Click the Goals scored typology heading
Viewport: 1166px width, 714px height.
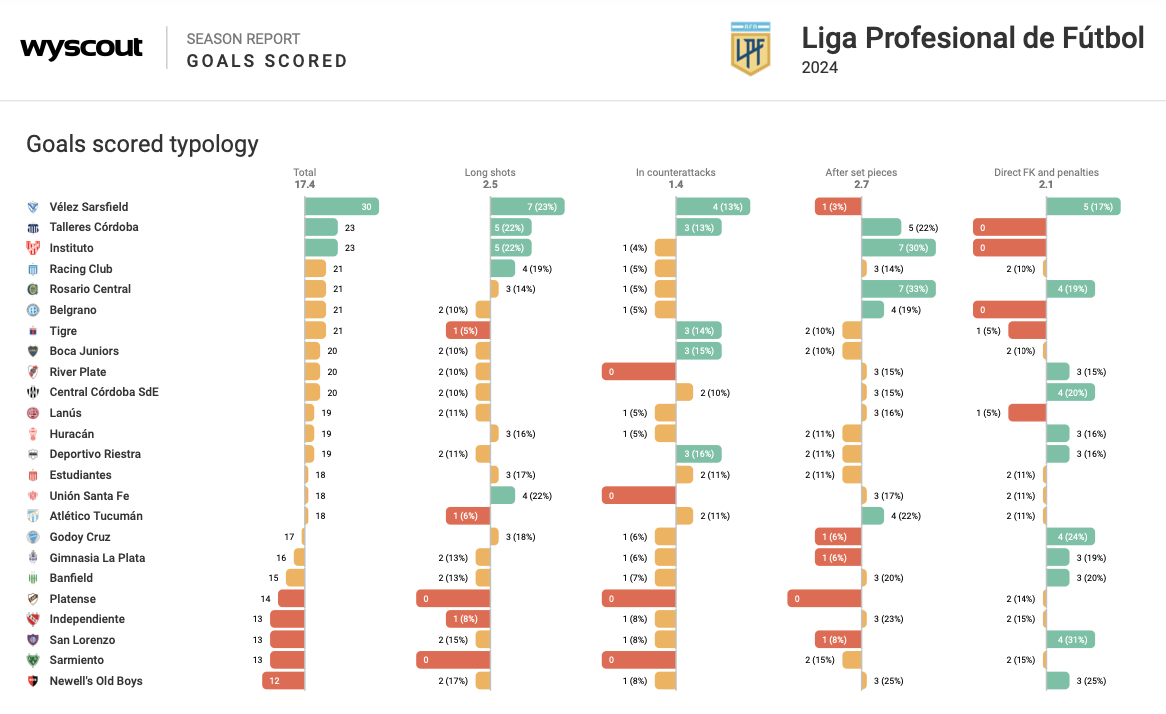pyautogui.click(x=142, y=144)
